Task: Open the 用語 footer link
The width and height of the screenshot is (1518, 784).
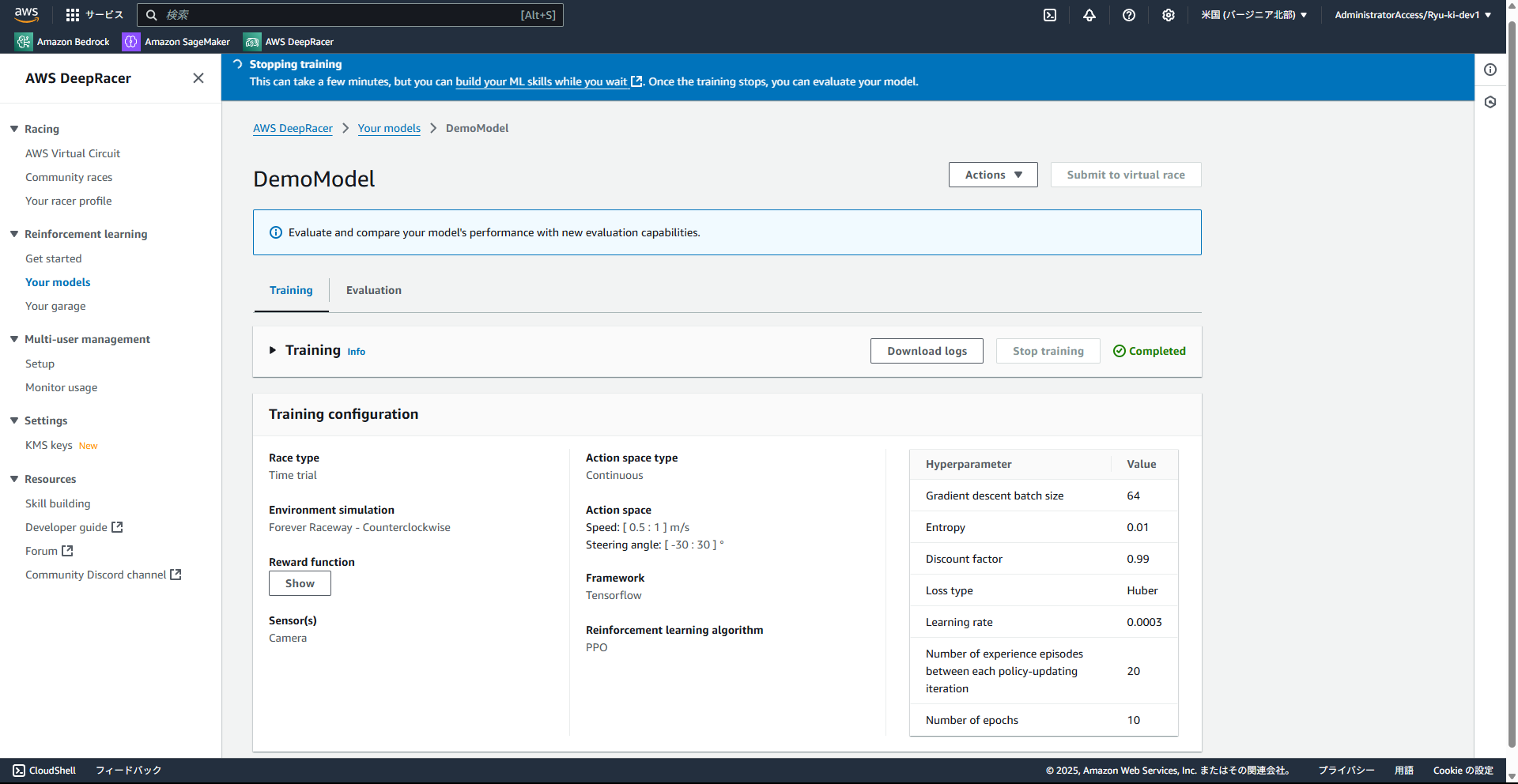Action: click(1403, 771)
